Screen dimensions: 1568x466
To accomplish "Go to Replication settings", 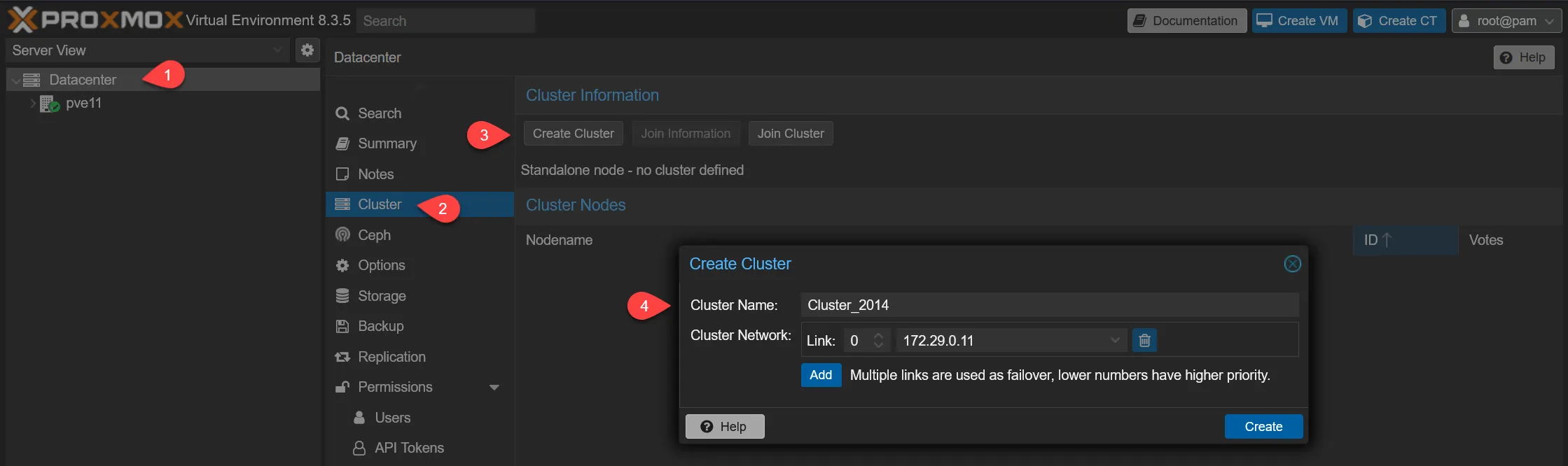I will coord(391,357).
